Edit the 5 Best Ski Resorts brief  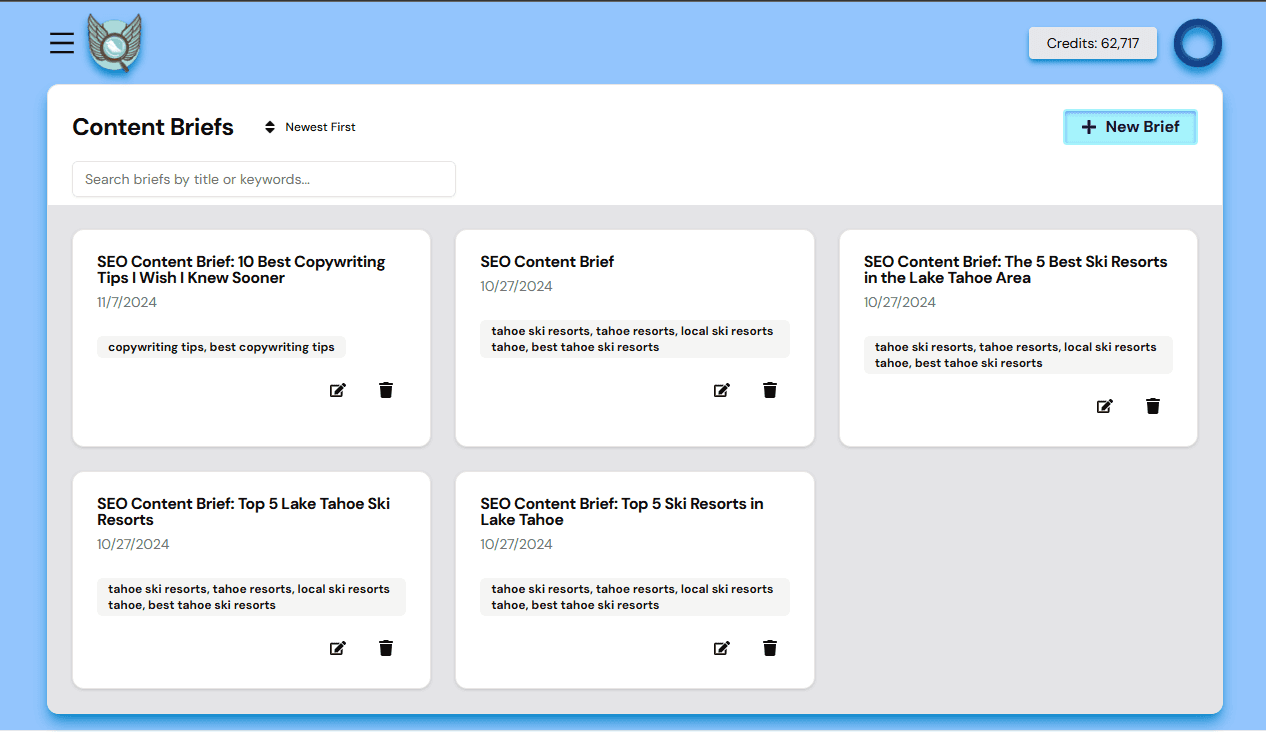[x=1104, y=406]
